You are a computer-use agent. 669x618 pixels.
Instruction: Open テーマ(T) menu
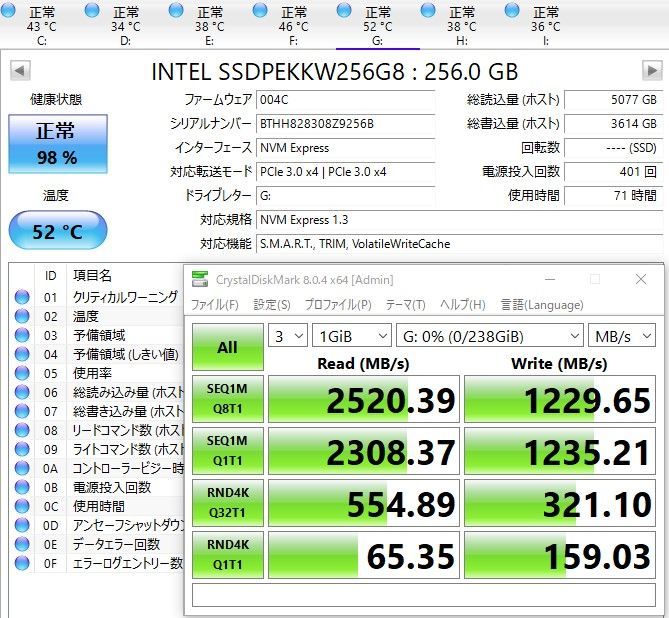[x=405, y=305]
